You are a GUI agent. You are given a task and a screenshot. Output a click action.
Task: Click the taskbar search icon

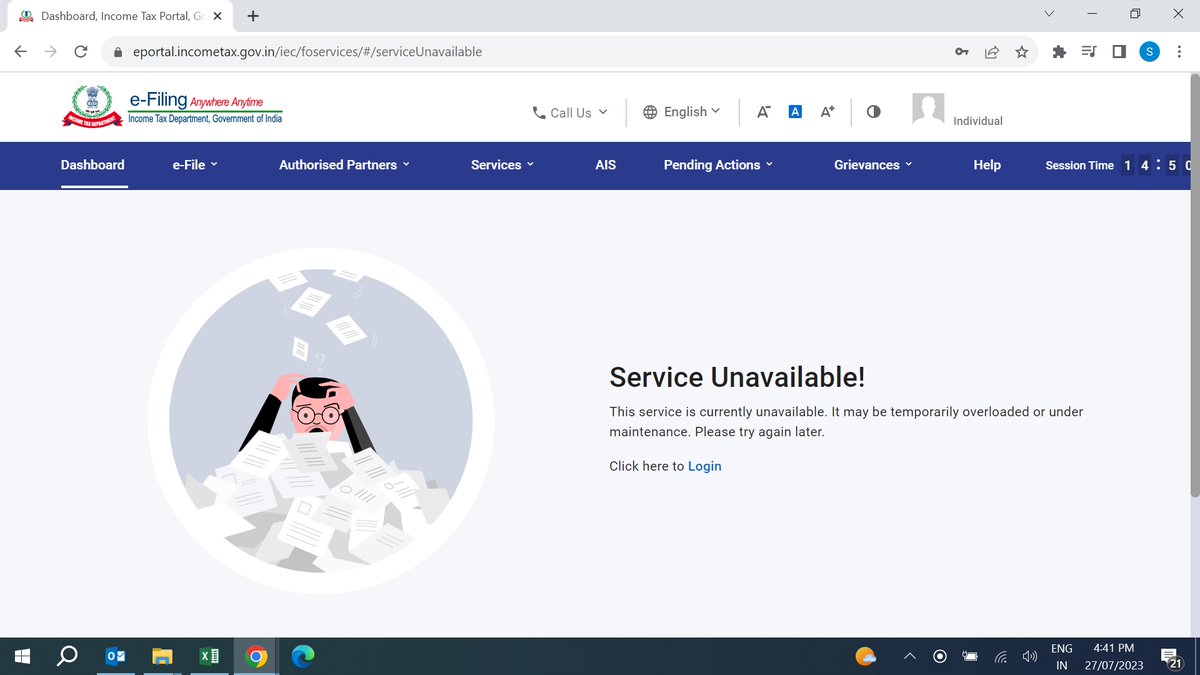[67, 656]
